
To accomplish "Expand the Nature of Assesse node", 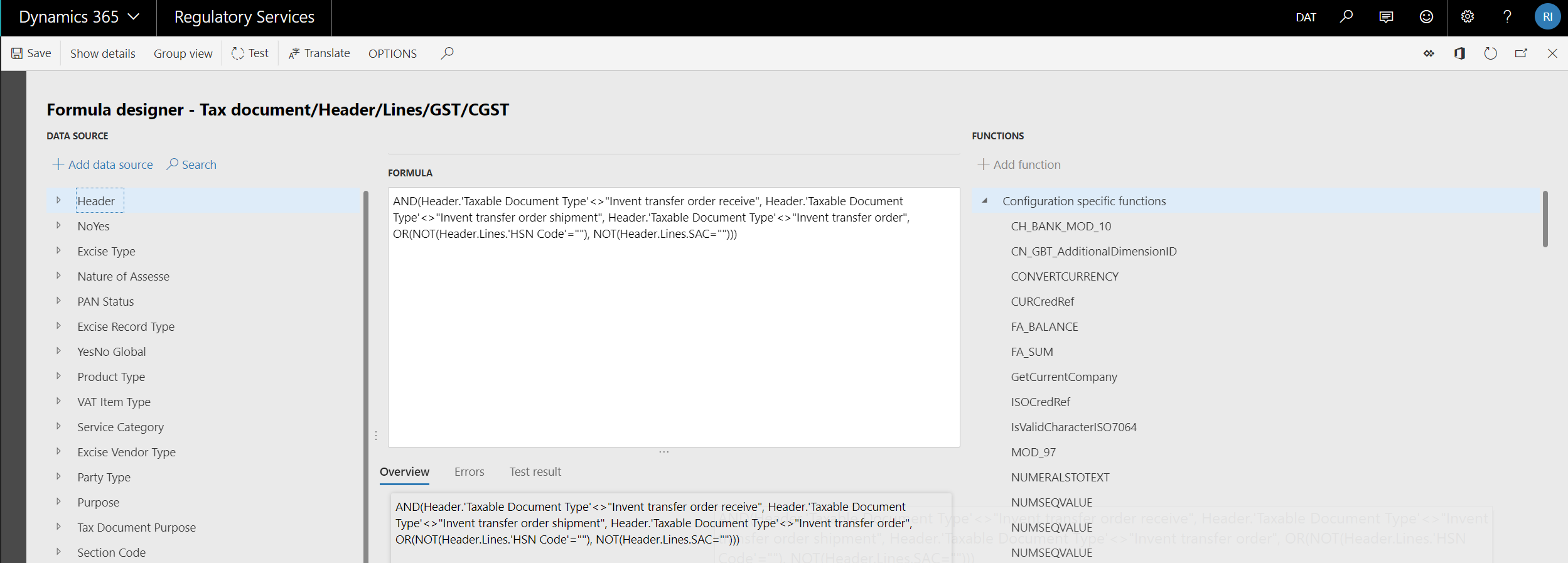I will pyautogui.click(x=59, y=276).
